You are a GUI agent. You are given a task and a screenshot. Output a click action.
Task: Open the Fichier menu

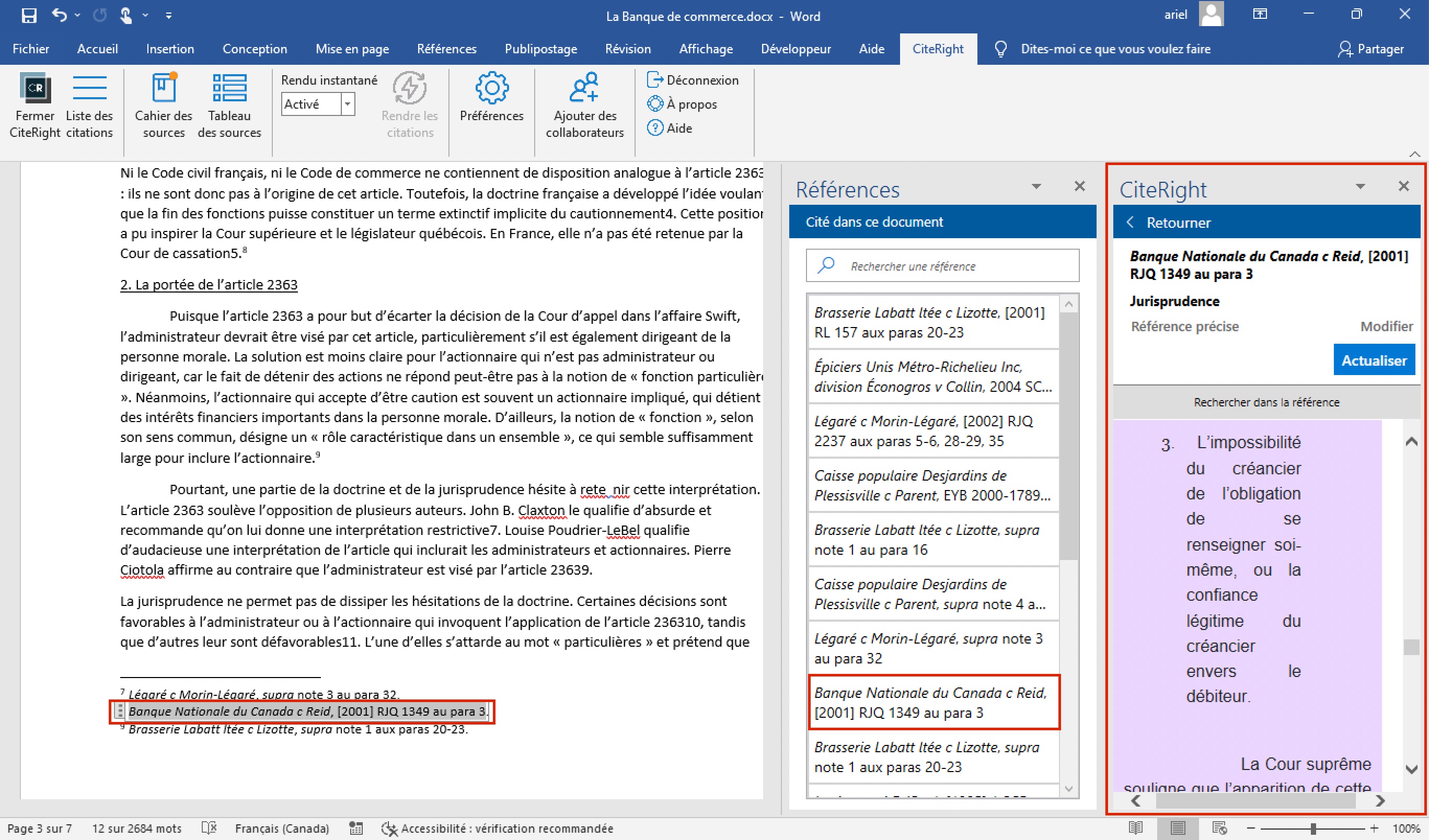[31, 49]
